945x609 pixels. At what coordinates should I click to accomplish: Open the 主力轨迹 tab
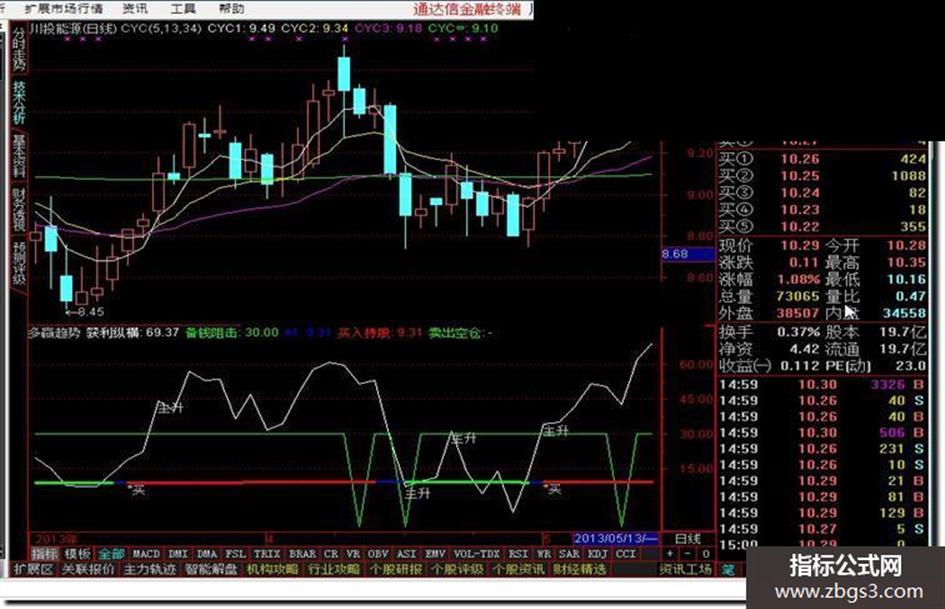150,569
